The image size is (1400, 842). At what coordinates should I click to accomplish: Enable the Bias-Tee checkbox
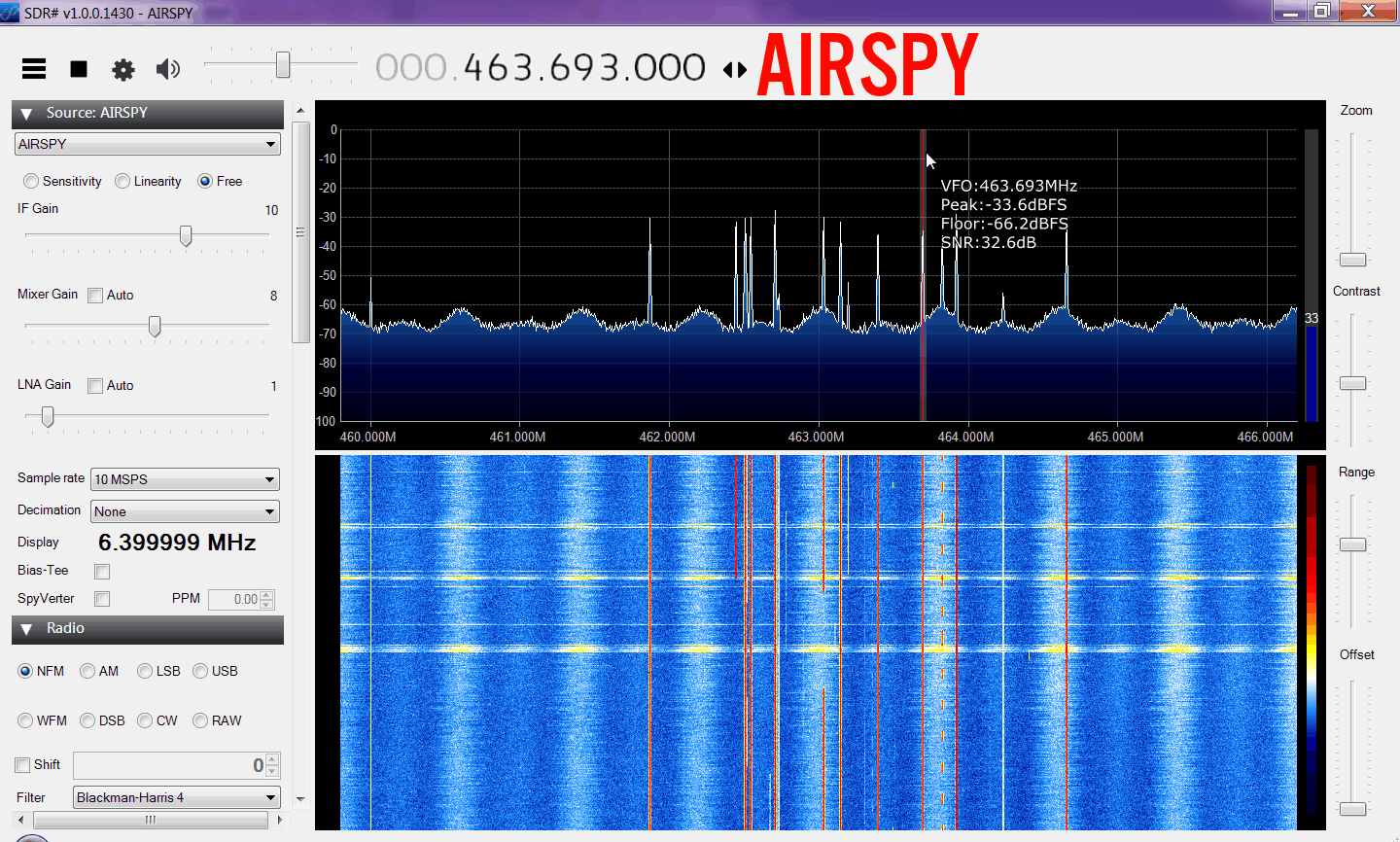click(102, 572)
